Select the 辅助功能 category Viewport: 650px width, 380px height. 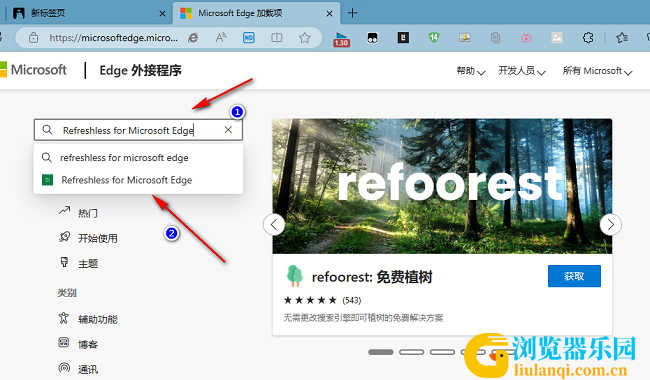[98, 319]
